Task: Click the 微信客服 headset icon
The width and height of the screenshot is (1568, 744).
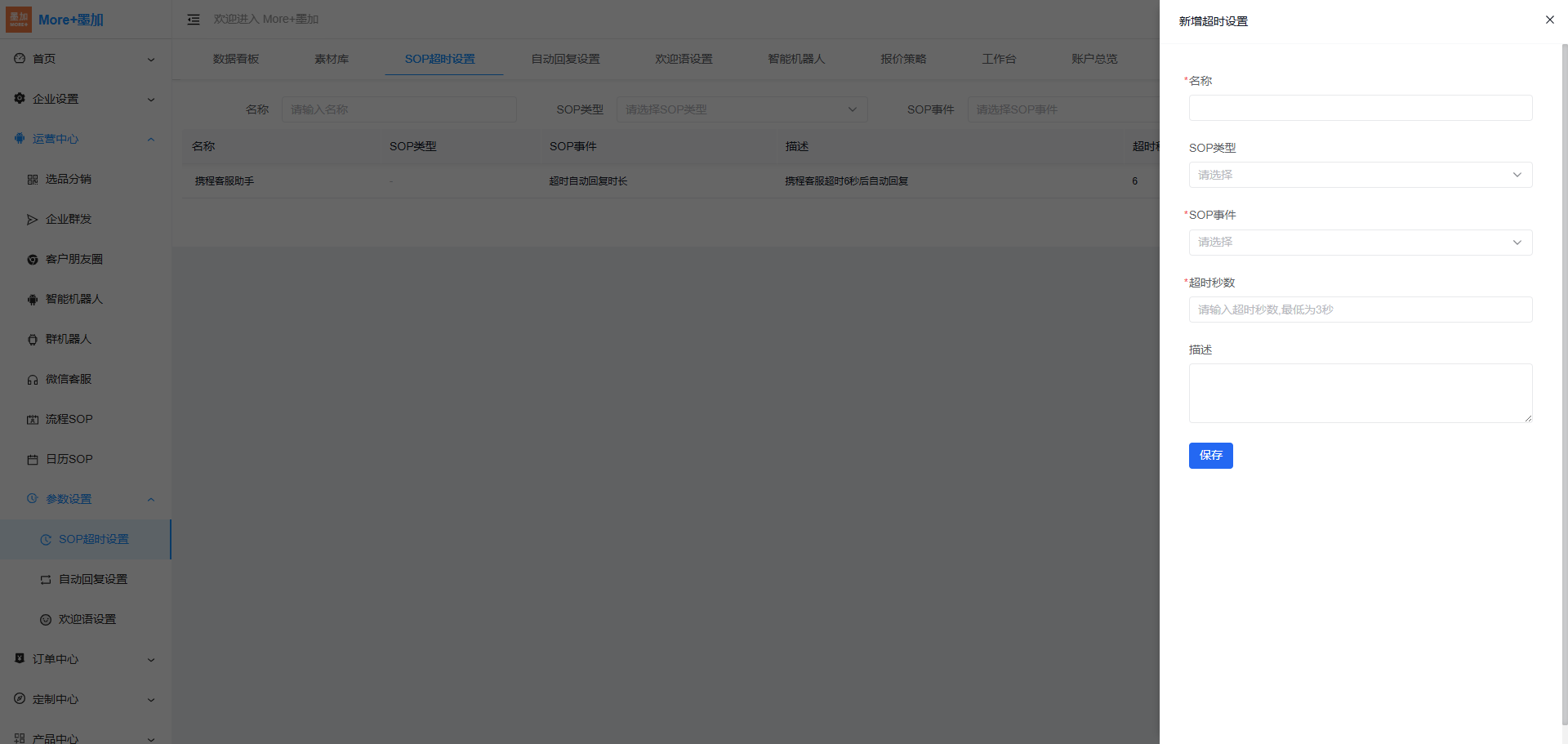Action: point(33,380)
